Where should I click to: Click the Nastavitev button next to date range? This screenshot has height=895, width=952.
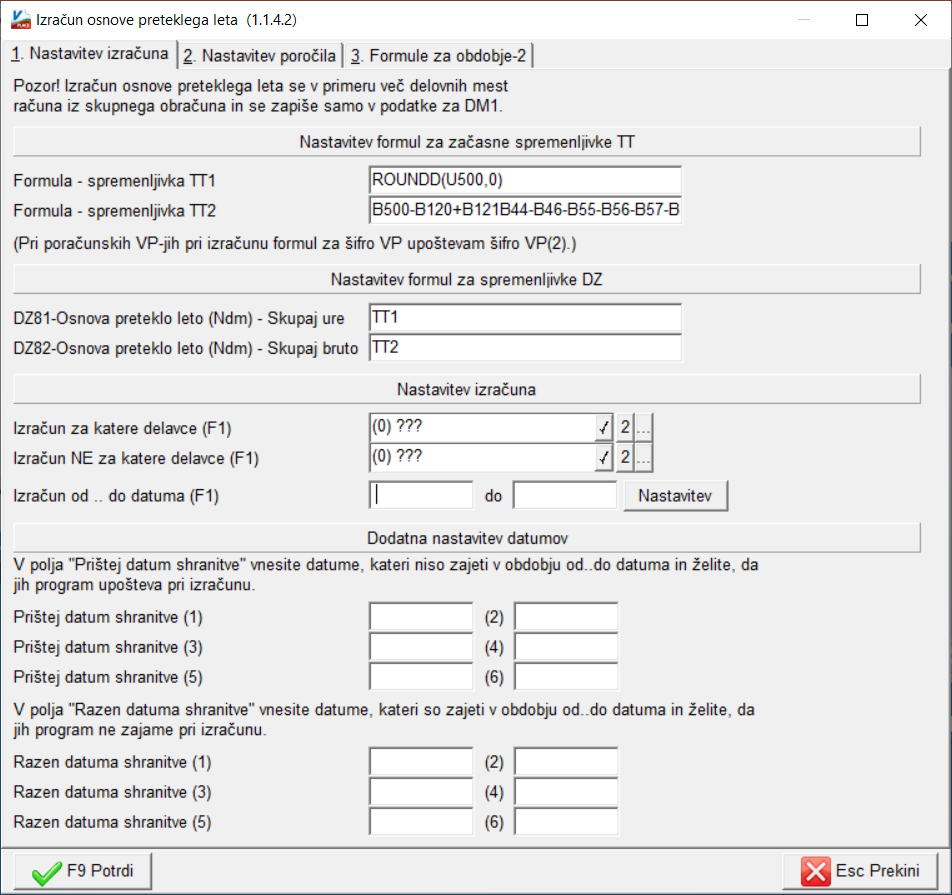pos(675,496)
